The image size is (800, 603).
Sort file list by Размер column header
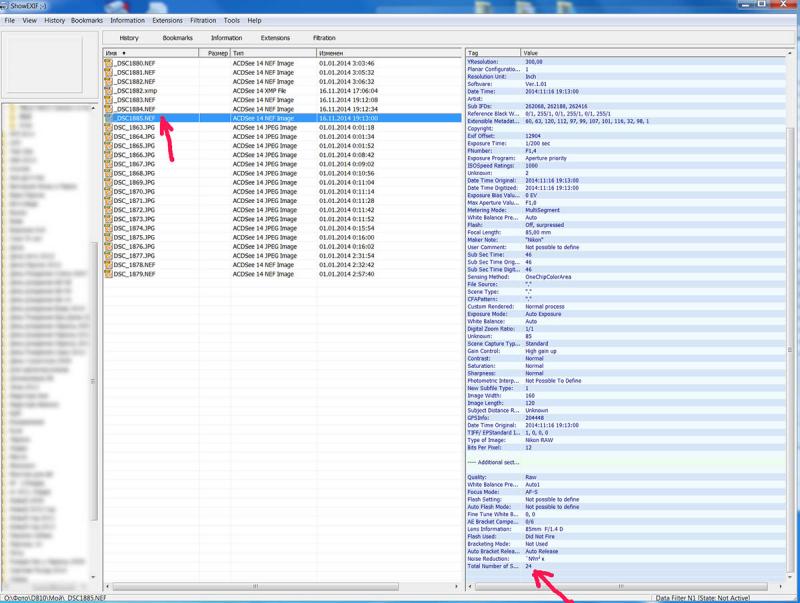(215, 53)
